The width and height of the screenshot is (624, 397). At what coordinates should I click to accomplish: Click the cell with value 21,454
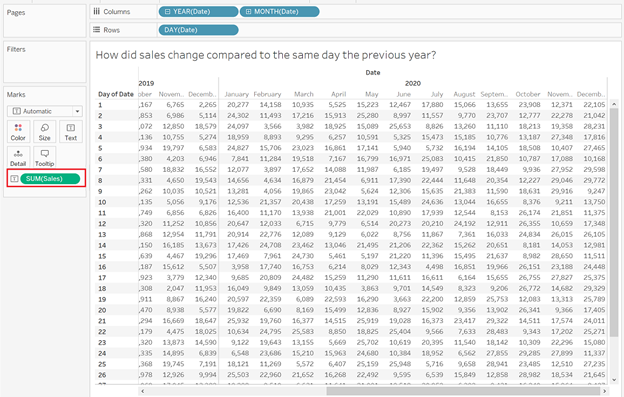(x=335, y=180)
